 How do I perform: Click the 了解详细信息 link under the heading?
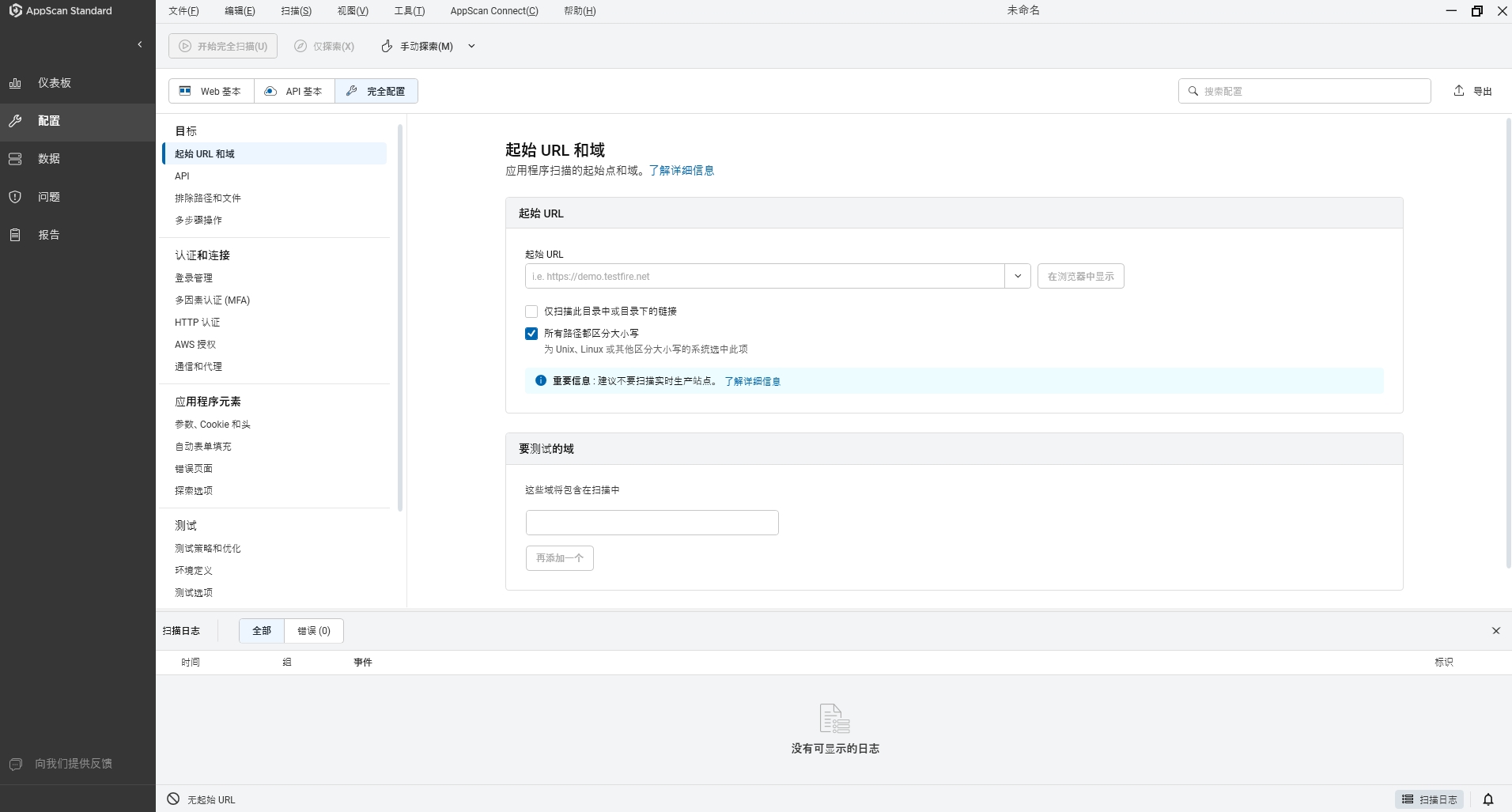point(681,171)
